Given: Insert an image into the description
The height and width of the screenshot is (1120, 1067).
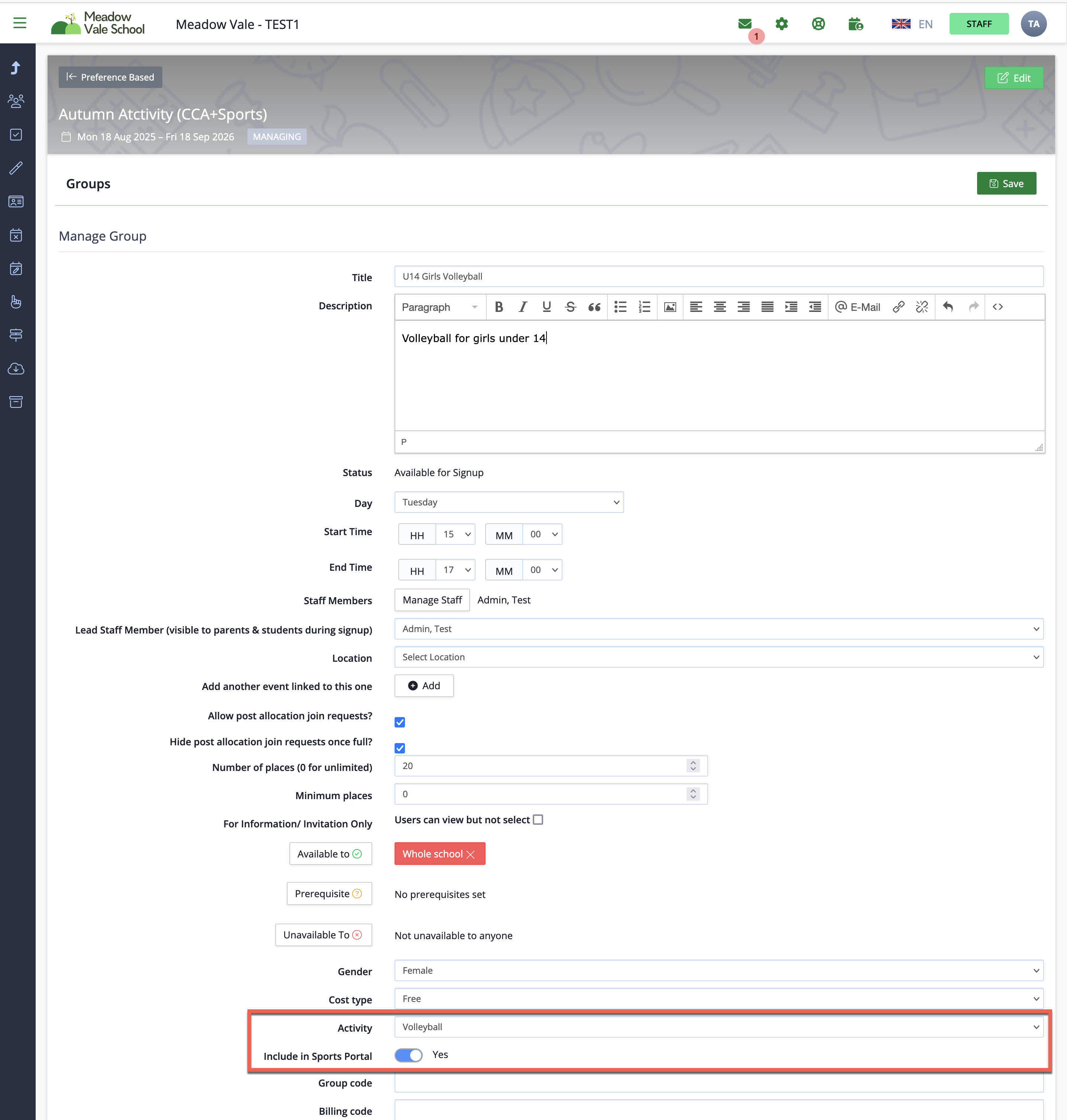Looking at the screenshot, I should pos(670,307).
